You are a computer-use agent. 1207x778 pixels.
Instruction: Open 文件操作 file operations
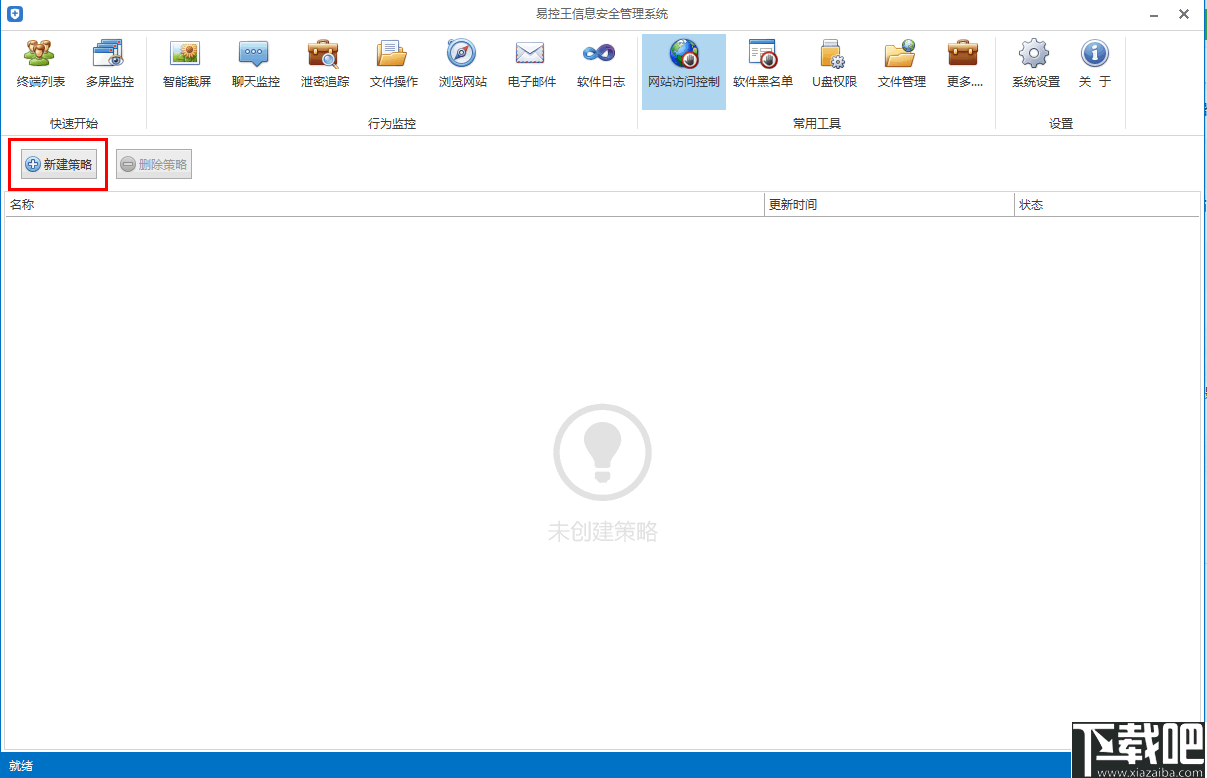pos(393,64)
